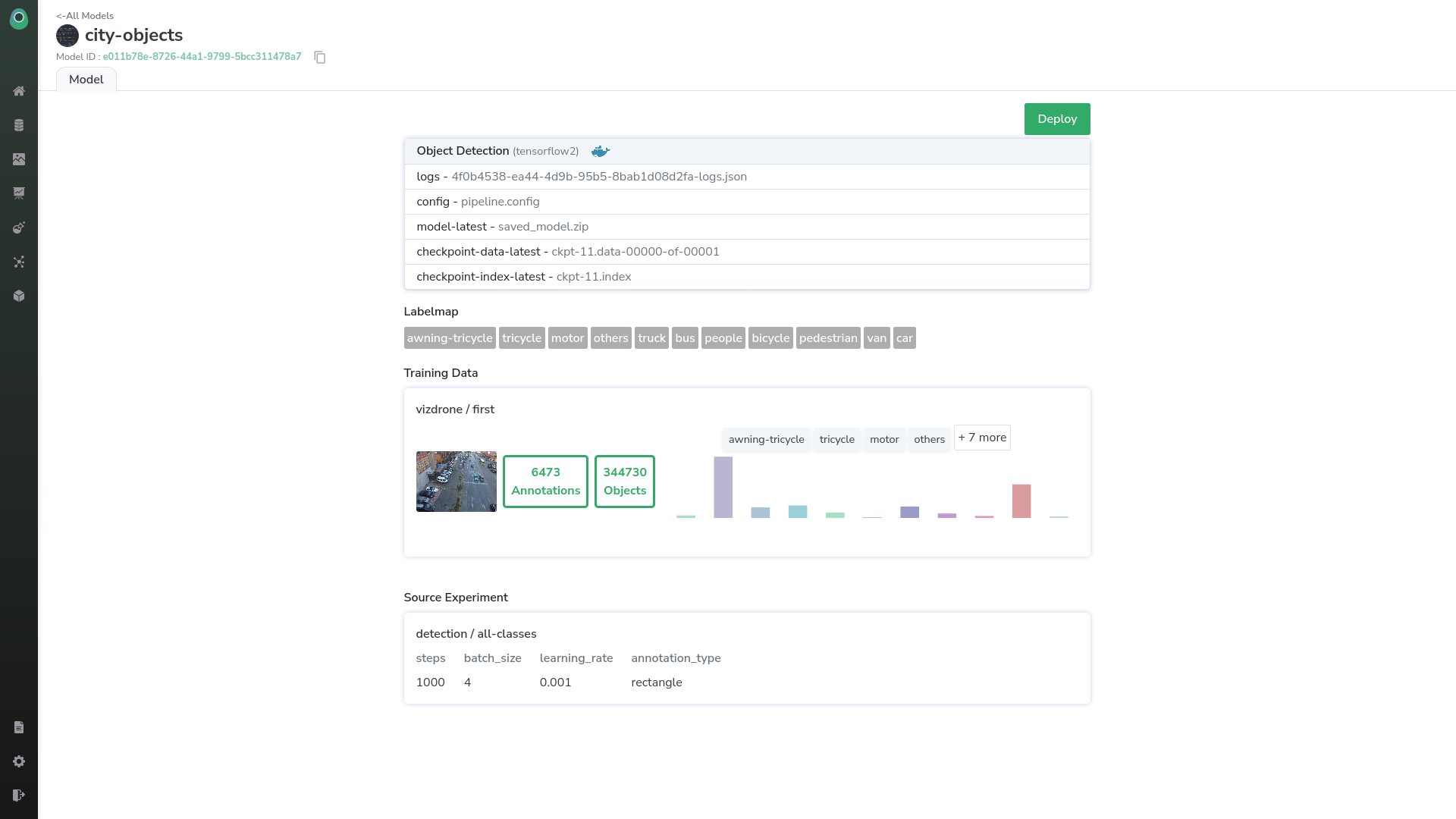The height and width of the screenshot is (819, 1456).
Task: Open the presentation chart sidebar icon
Action: coord(19,193)
